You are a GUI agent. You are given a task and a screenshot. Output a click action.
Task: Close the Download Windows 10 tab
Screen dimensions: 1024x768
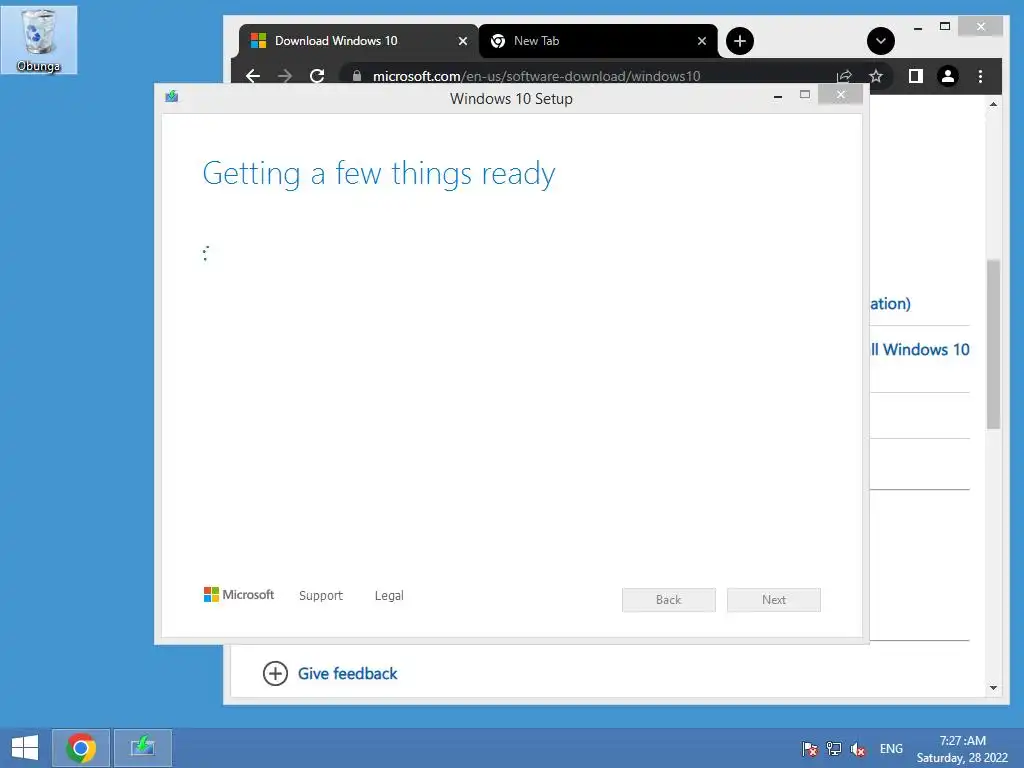point(462,41)
